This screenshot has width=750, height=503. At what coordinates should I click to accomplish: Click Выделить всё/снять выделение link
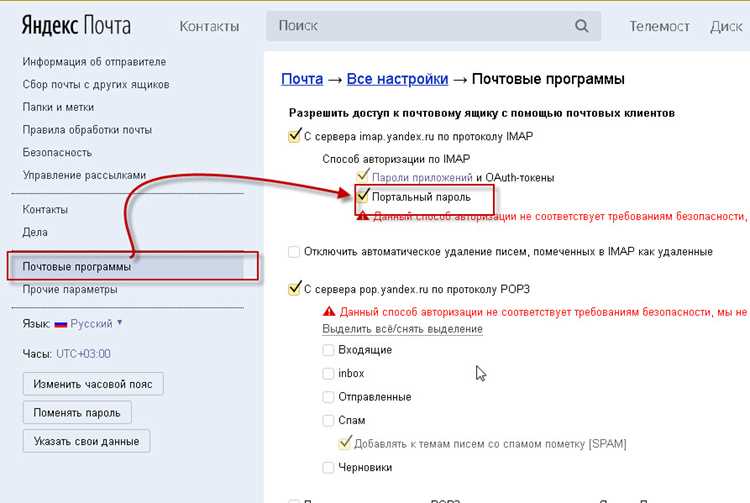tap(402, 329)
